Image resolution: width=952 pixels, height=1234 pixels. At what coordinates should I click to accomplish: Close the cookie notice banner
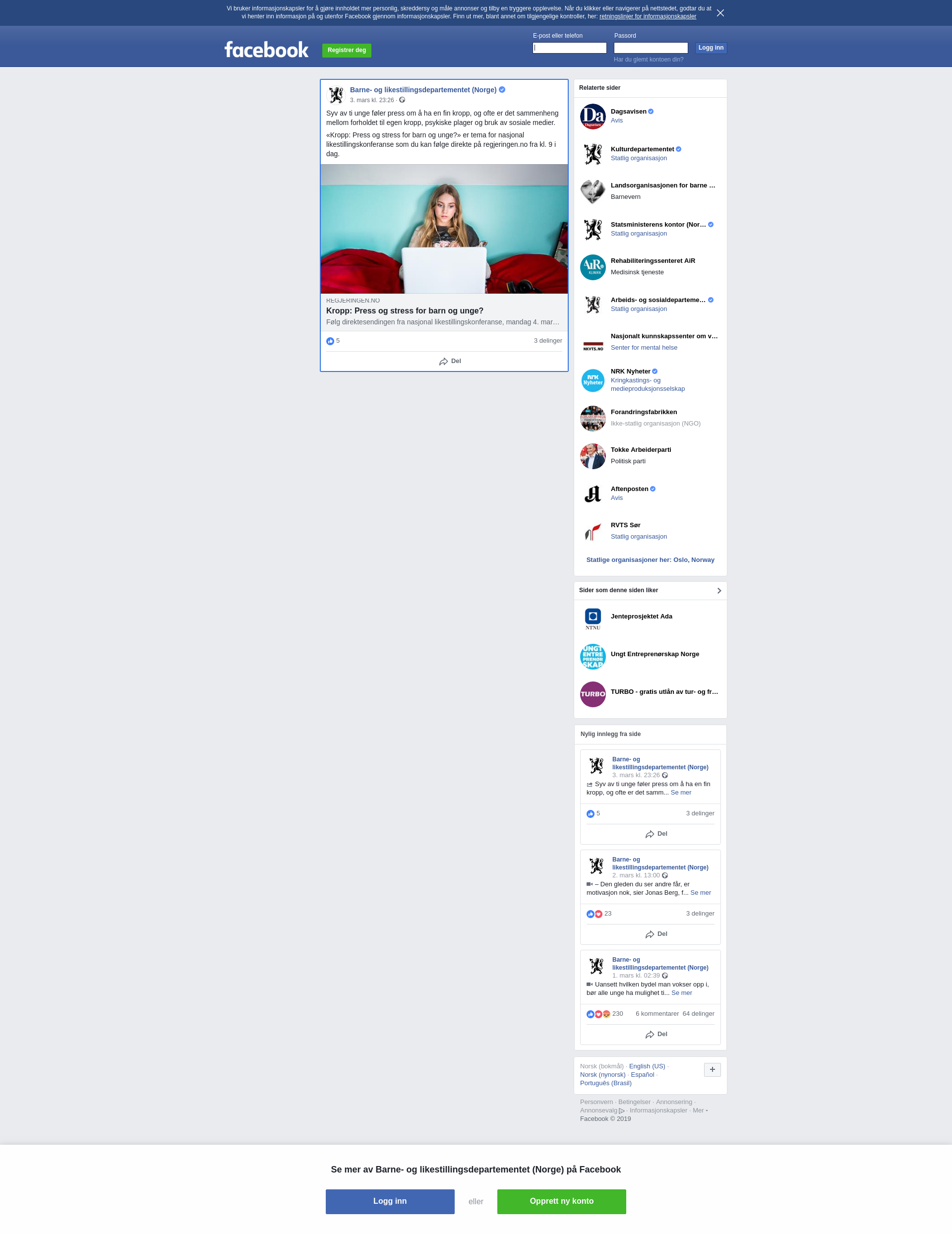pyautogui.click(x=720, y=13)
